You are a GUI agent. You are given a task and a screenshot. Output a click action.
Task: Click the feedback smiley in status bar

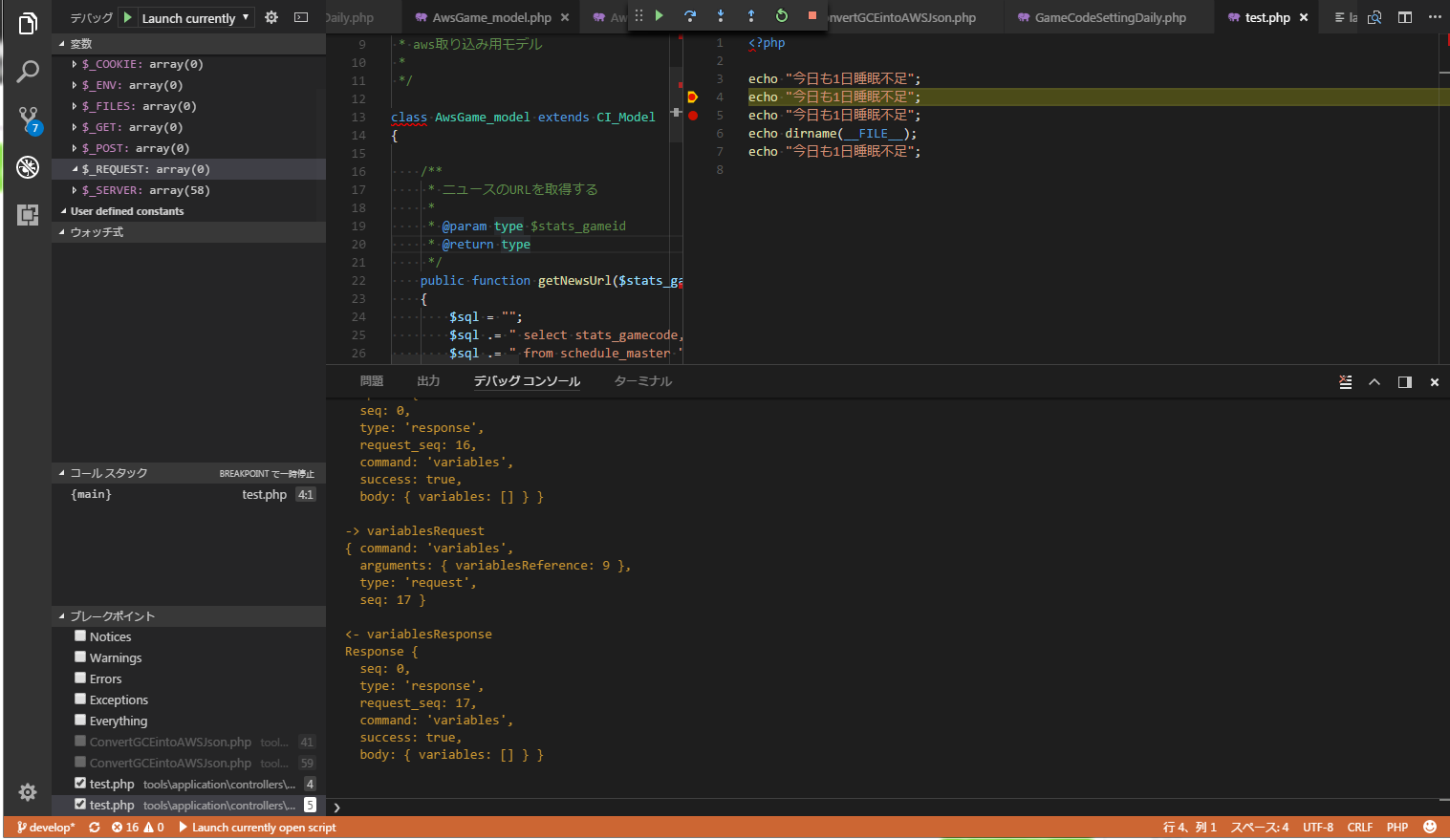1430,827
